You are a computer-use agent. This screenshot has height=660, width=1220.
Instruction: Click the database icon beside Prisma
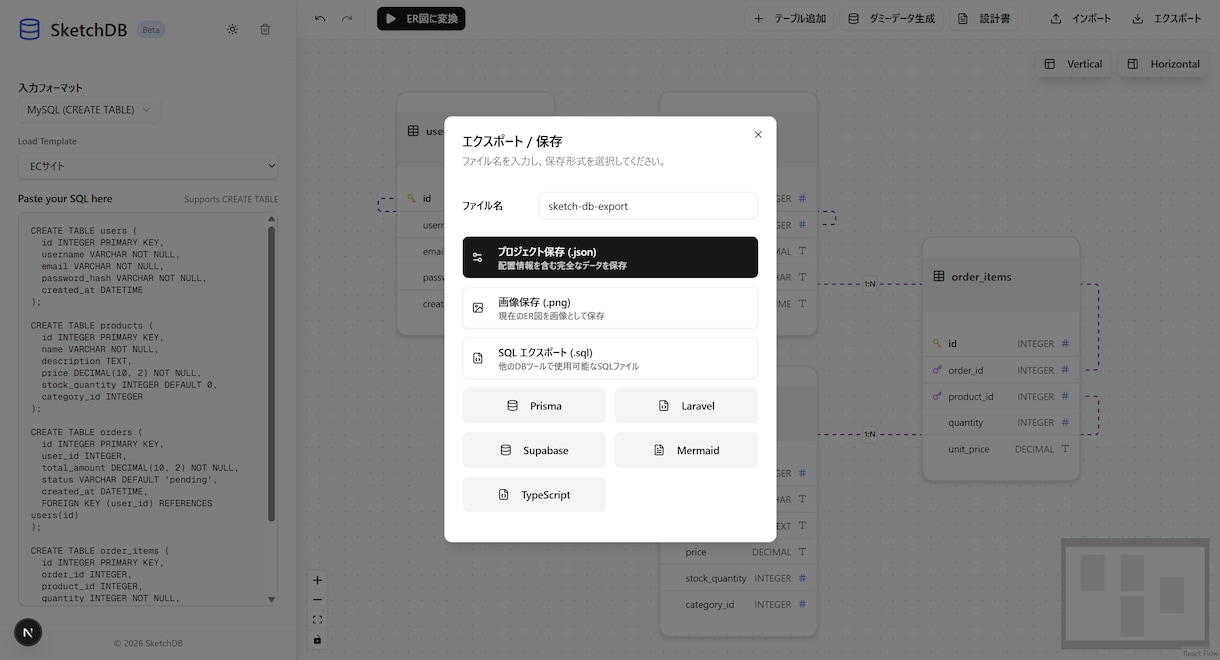513,406
